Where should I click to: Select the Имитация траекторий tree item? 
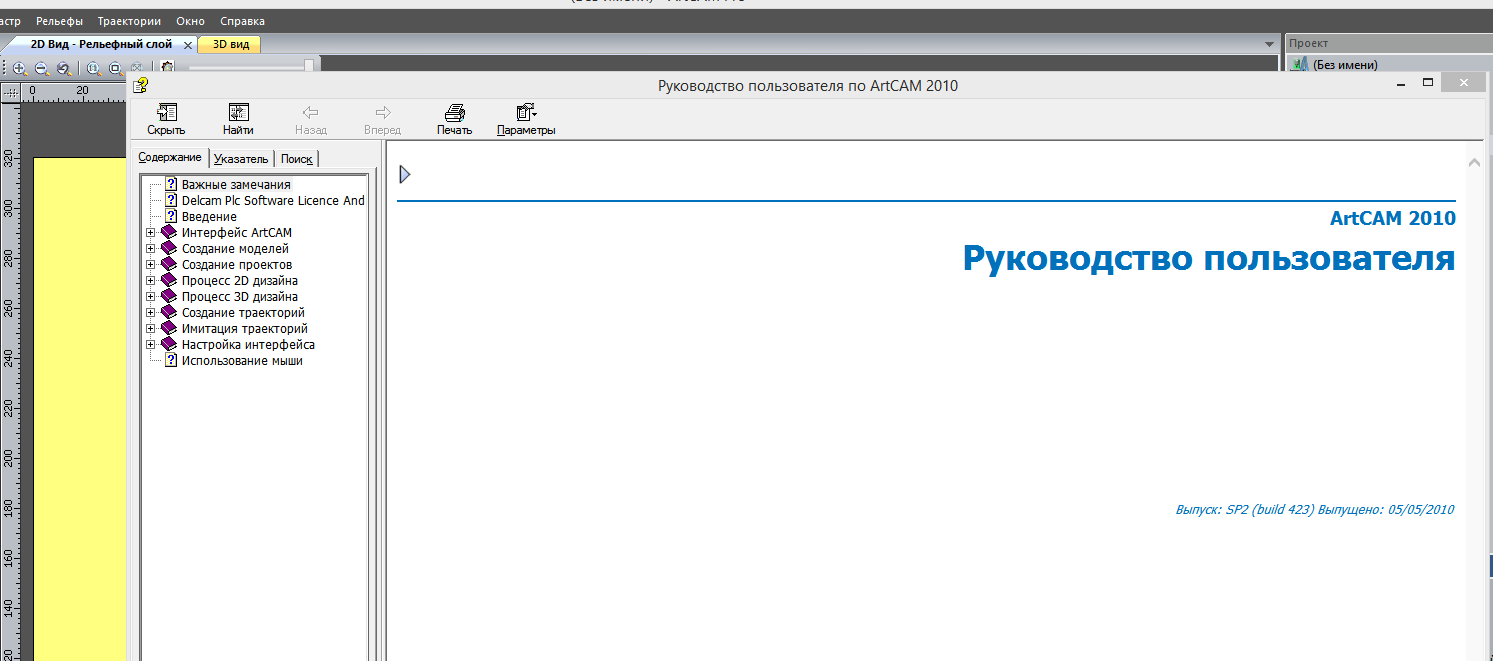click(245, 328)
